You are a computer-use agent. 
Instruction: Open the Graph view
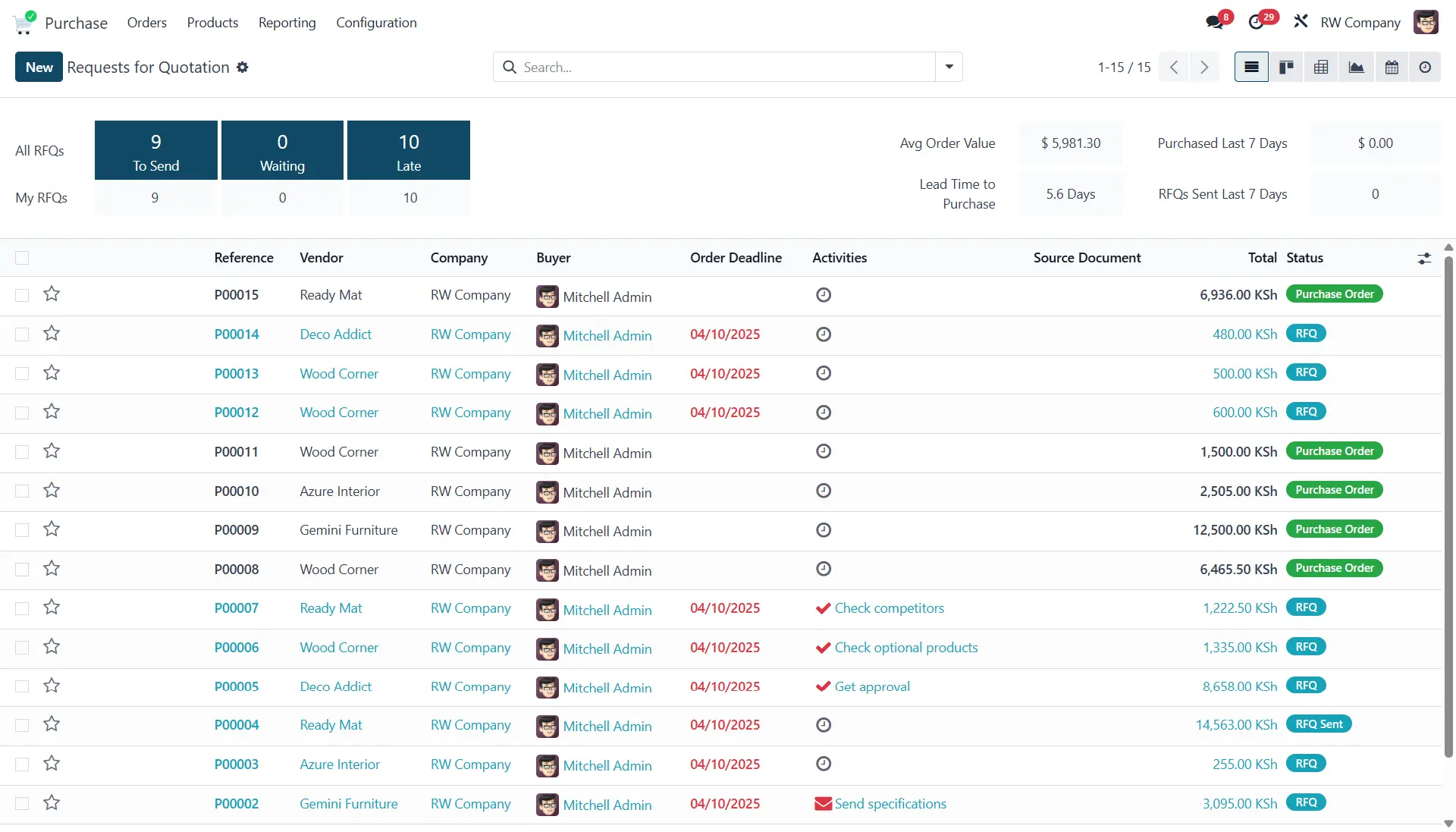point(1356,68)
